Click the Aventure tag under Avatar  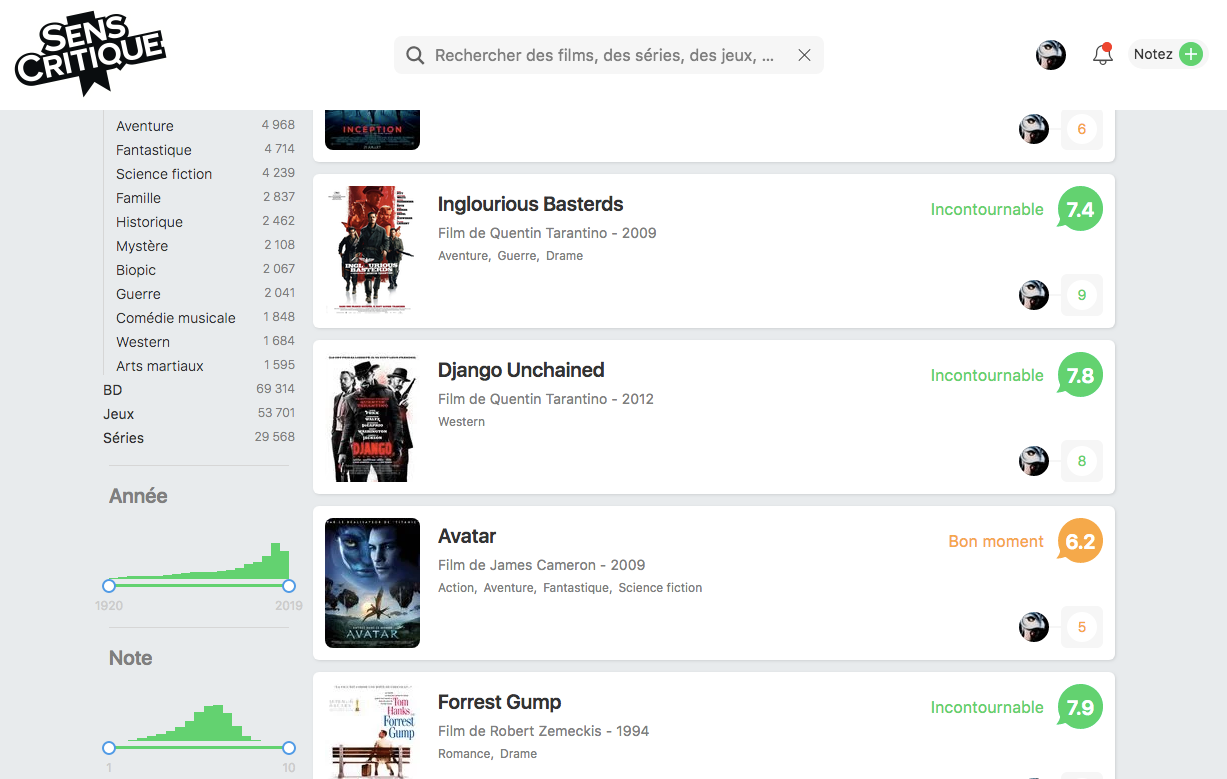point(508,588)
